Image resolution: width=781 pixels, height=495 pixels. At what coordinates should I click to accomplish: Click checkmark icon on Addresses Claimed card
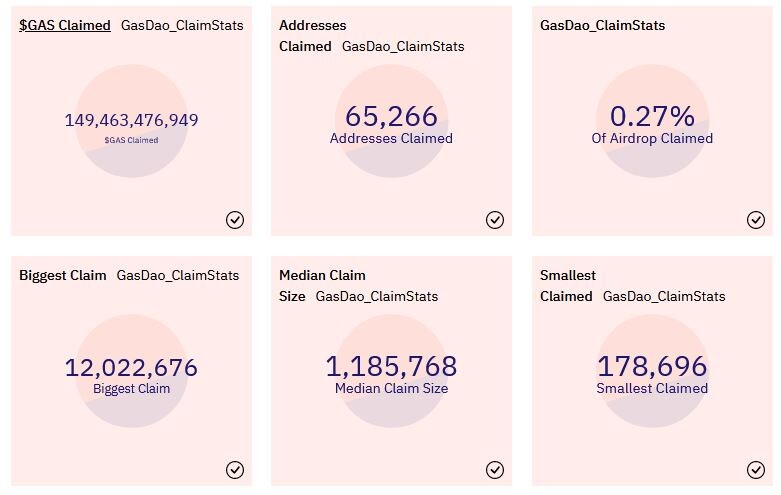click(x=495, y=220)
